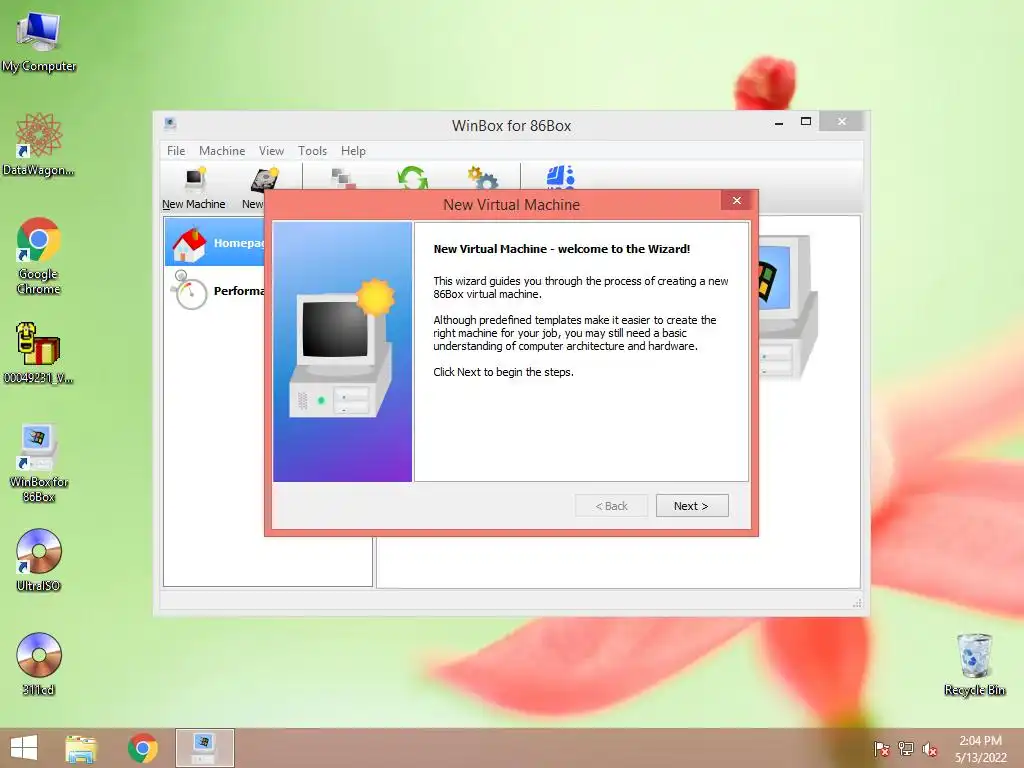Maximize the WinBox for 86Box window
Viewport: 1024px width, 768px height.
(x=806, y=121)
